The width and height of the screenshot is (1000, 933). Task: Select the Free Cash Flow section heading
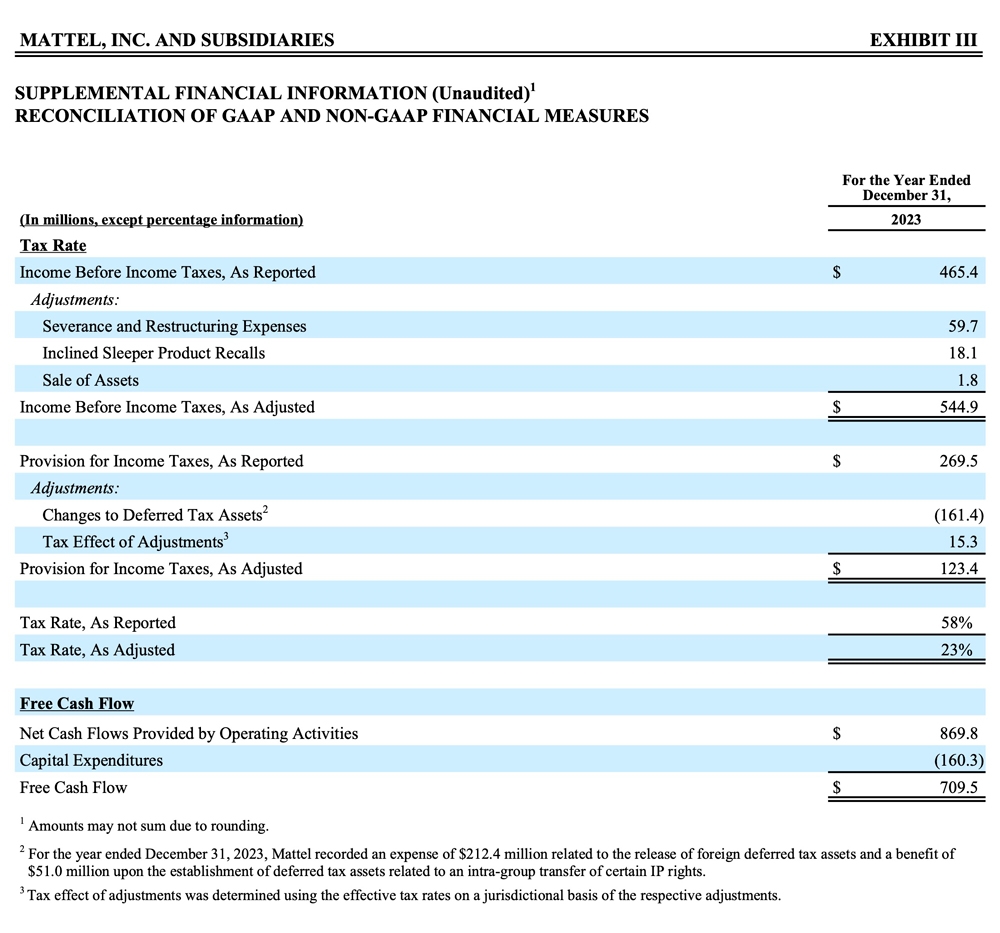point(76,703)
